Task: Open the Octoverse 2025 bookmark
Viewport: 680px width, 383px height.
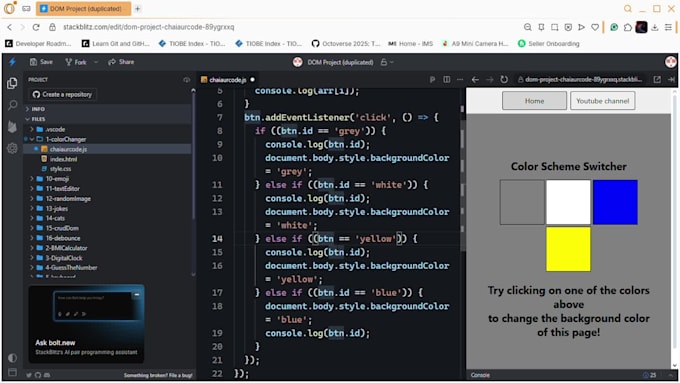Action: [x=346, y=43]
